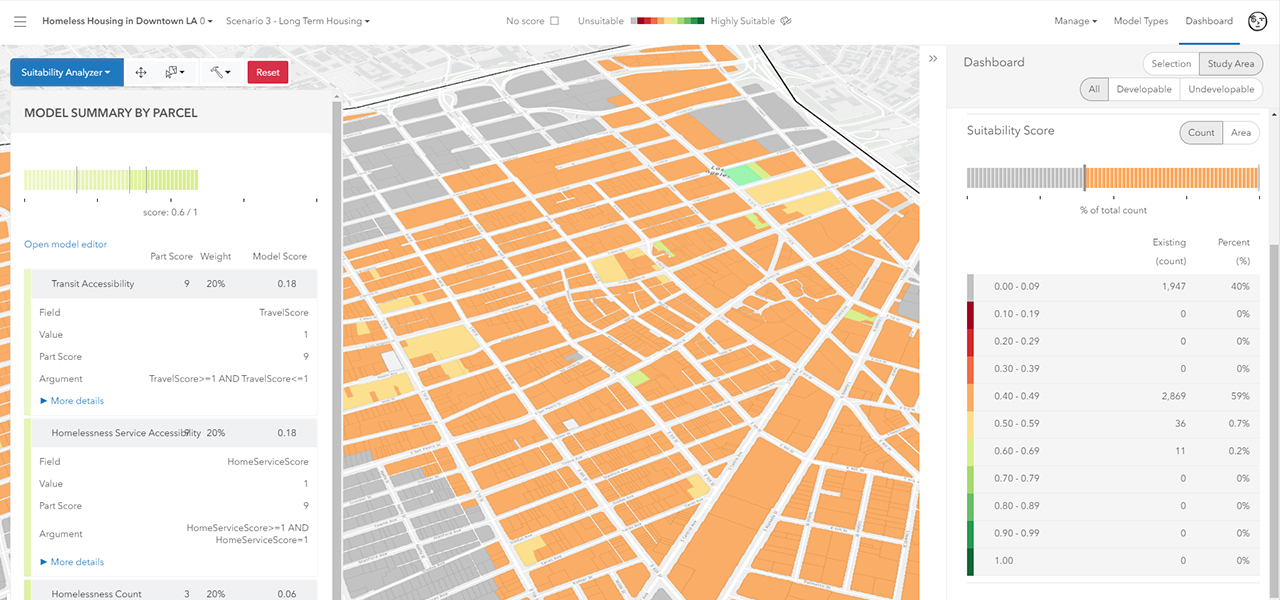Screen dimensions: 1280x600
Task: Click the red Reset button
Action: click(x=268, y=72)
